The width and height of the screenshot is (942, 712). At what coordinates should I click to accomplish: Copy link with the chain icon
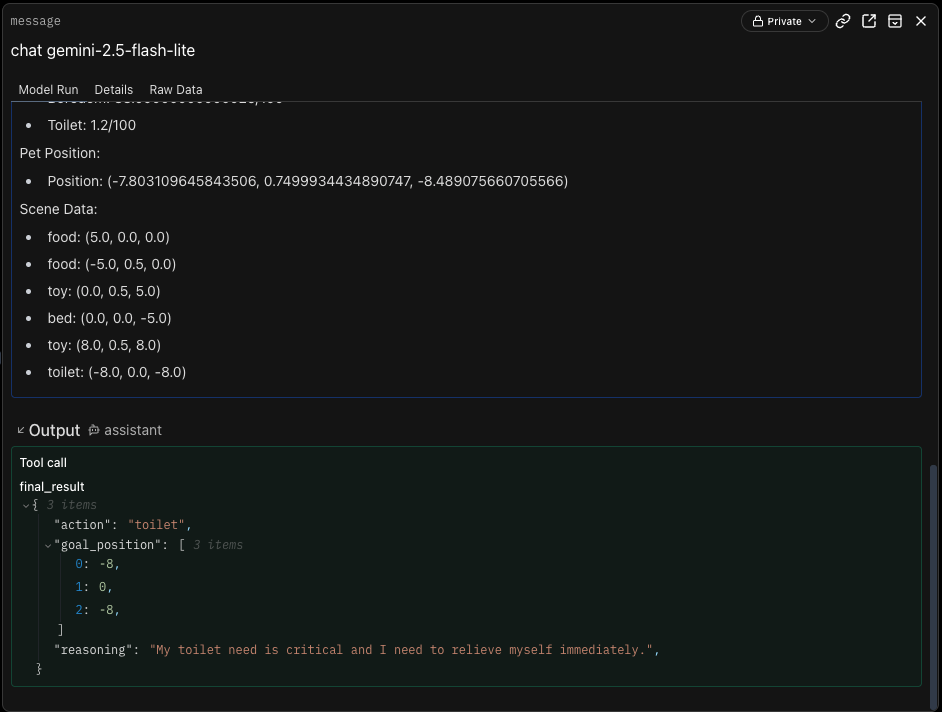[x=843, y=21]
